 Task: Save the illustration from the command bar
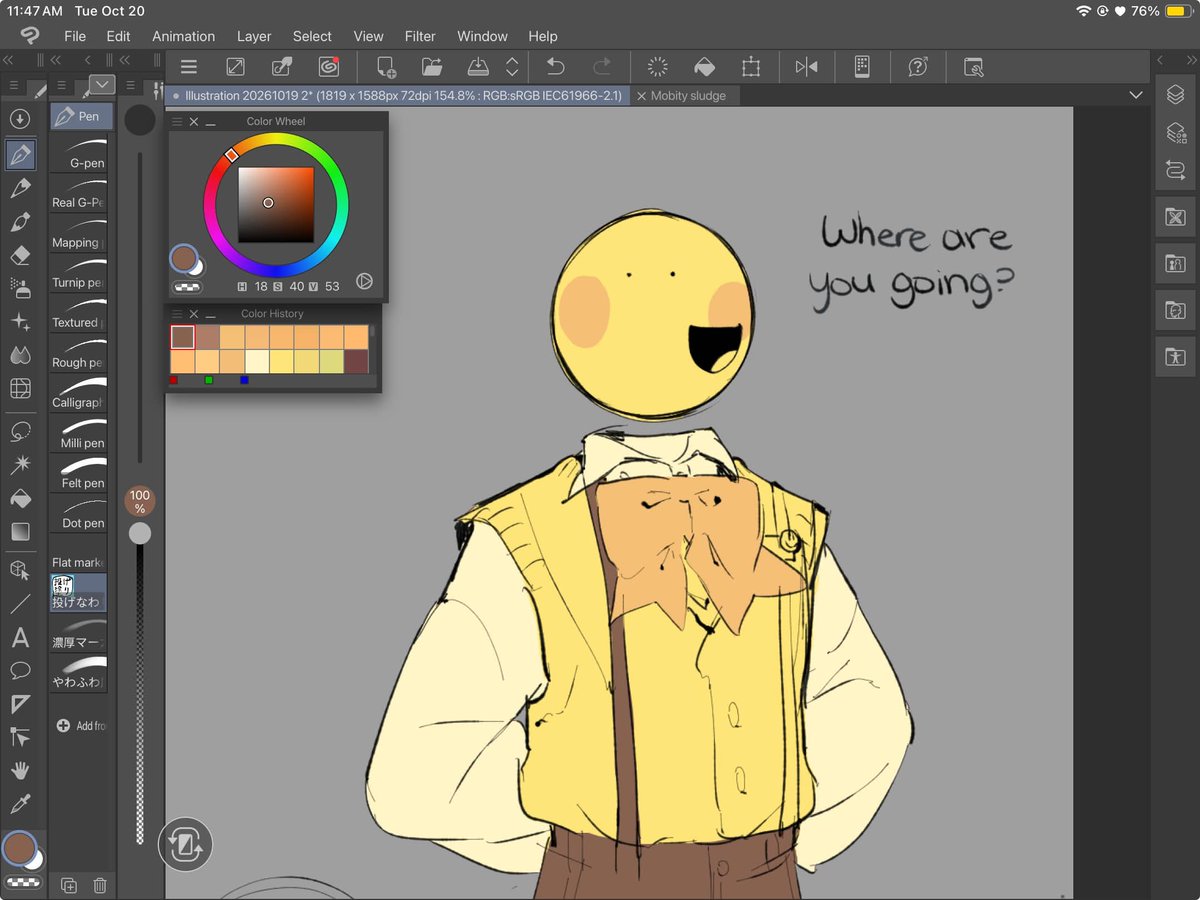(478, 67)
